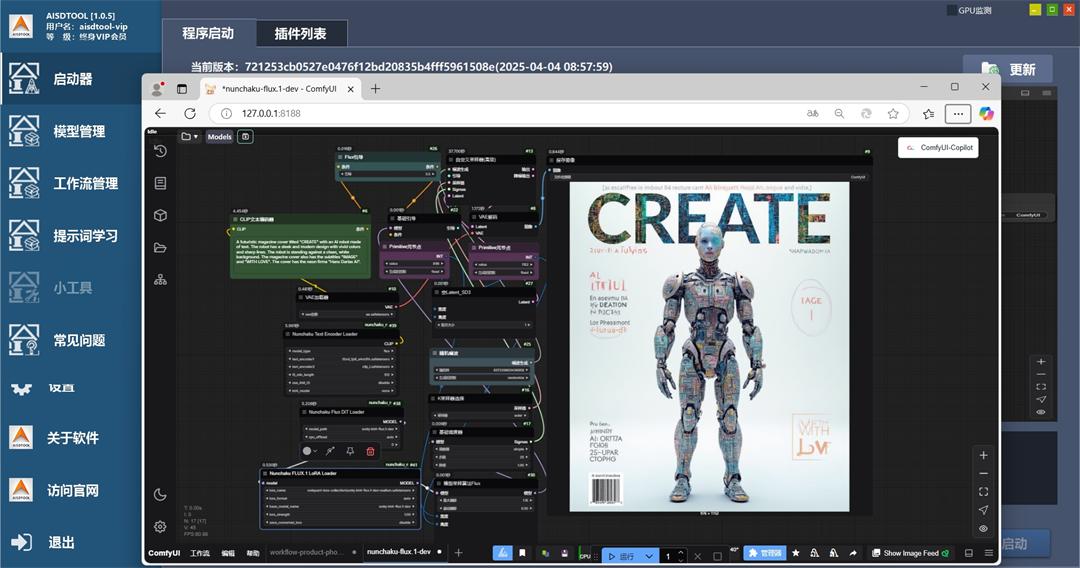The width and height of the screenshot is (1080, 568).
Task: Click the fit view icon on canvas
Action: [x=983, y=491]
